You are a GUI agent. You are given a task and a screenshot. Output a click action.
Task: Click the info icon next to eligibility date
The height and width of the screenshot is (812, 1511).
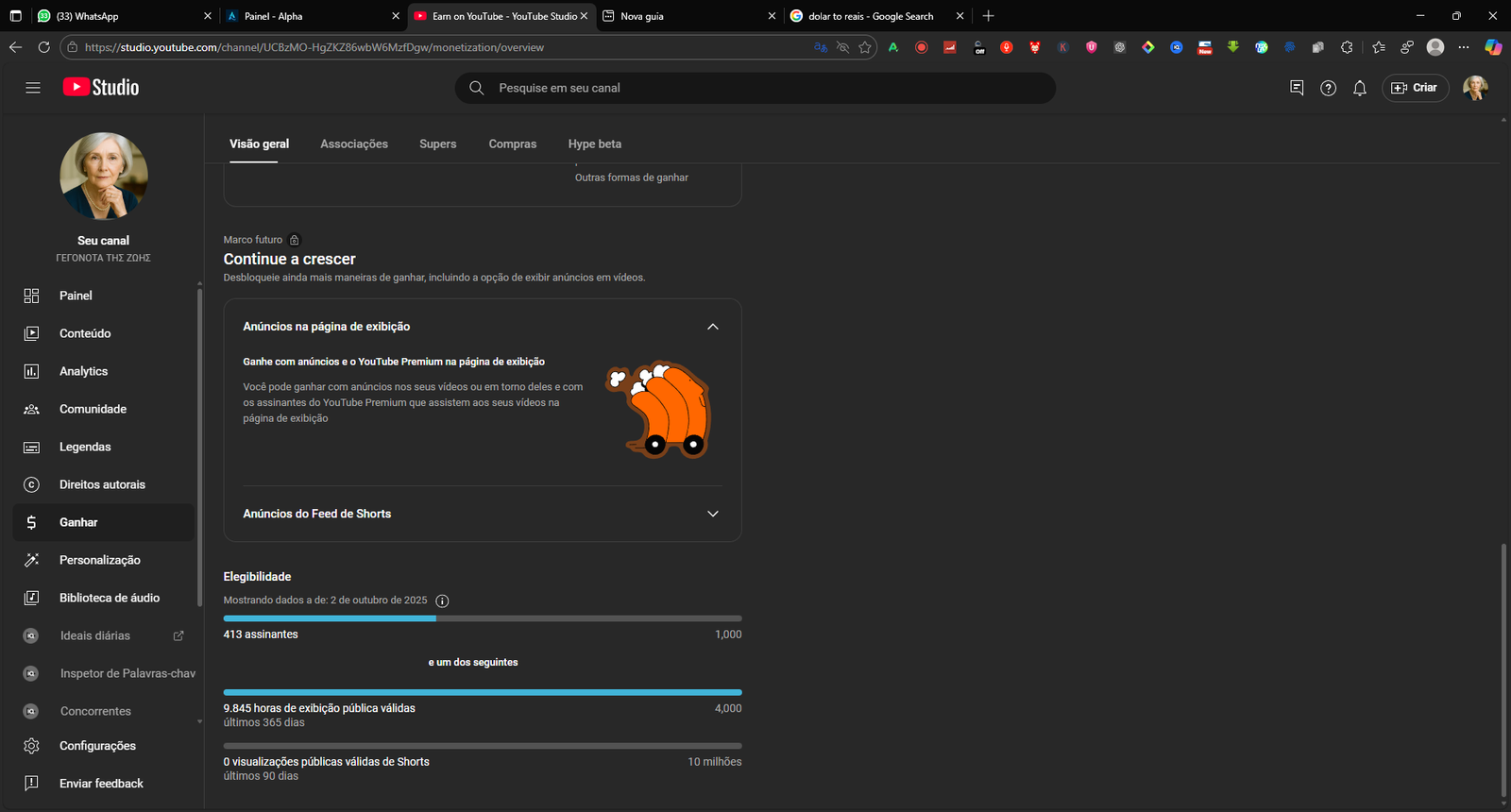[x=442, y=601]
